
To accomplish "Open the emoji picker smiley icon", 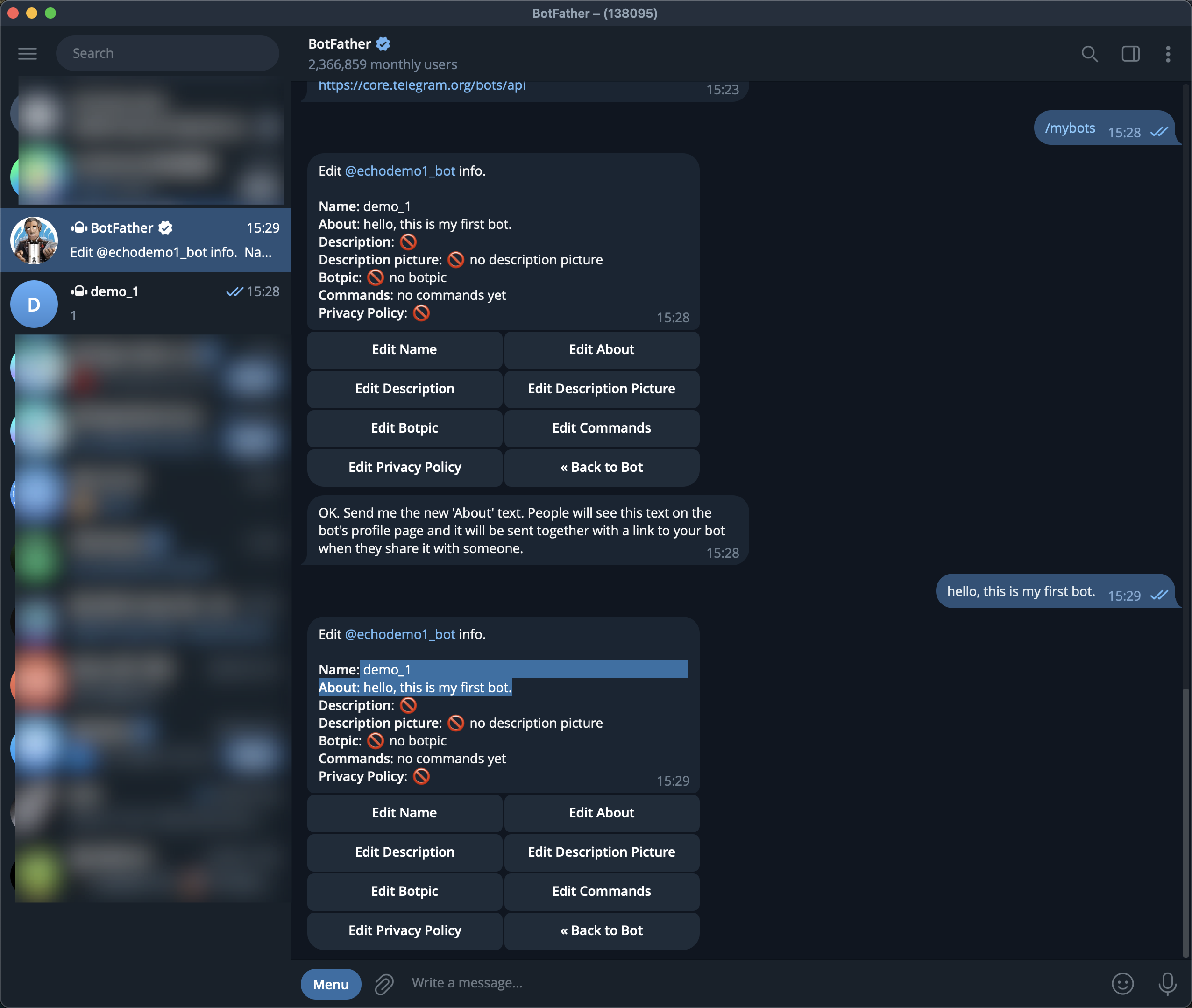I will coord(1122,983).
